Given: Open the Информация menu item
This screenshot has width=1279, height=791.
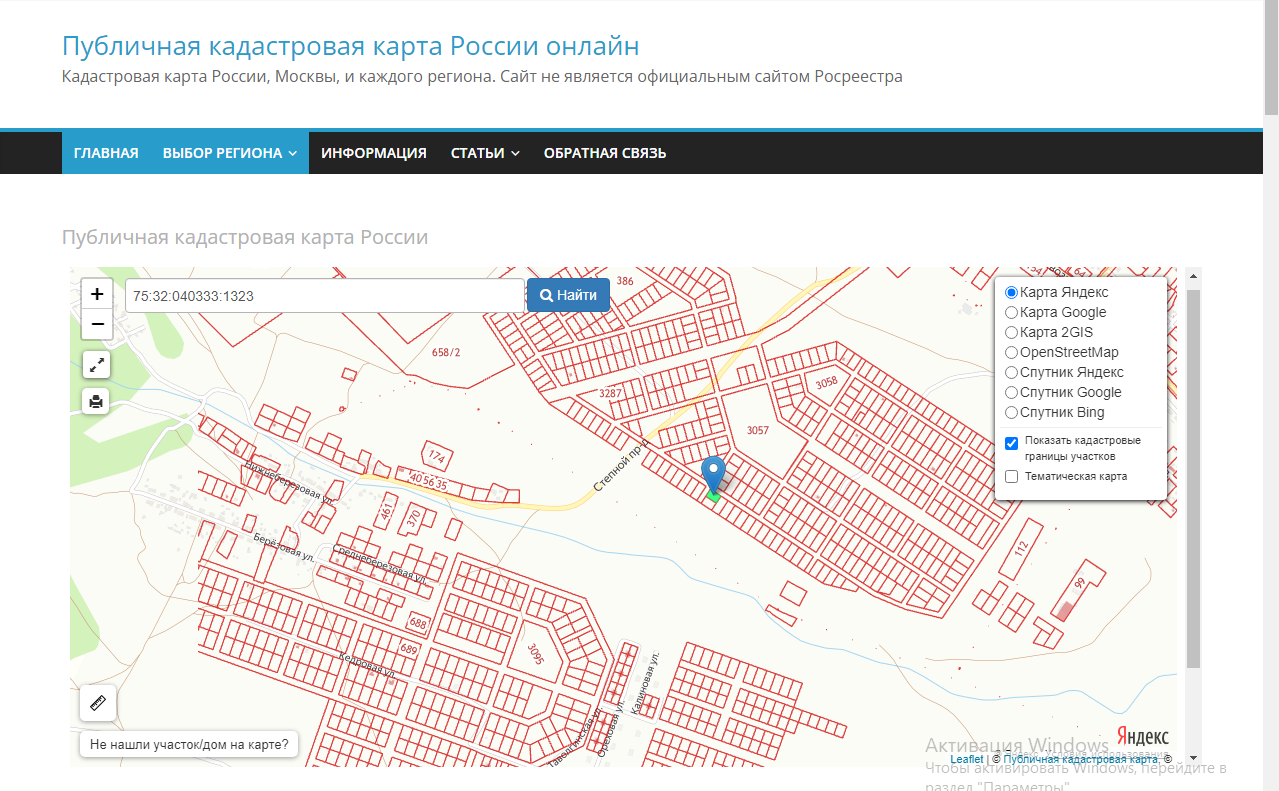Looking at the screenshot, I should pyautogui.click(x=374, y=153).
